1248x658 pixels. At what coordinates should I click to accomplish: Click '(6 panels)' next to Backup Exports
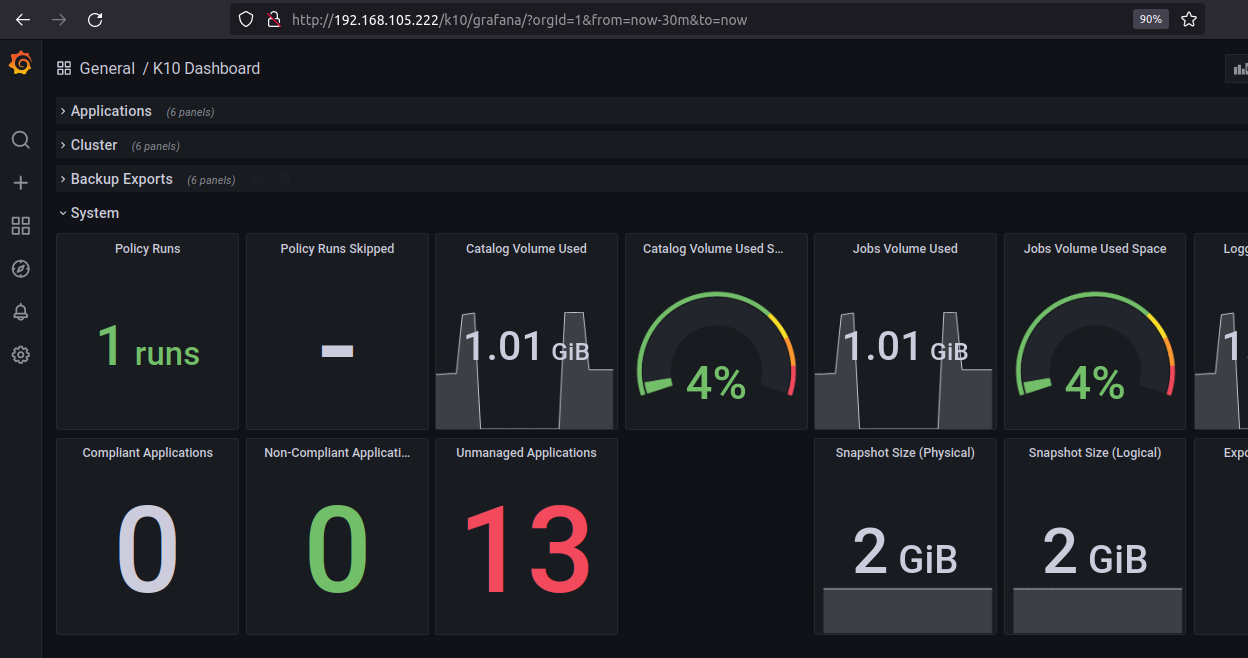[211, 180]
